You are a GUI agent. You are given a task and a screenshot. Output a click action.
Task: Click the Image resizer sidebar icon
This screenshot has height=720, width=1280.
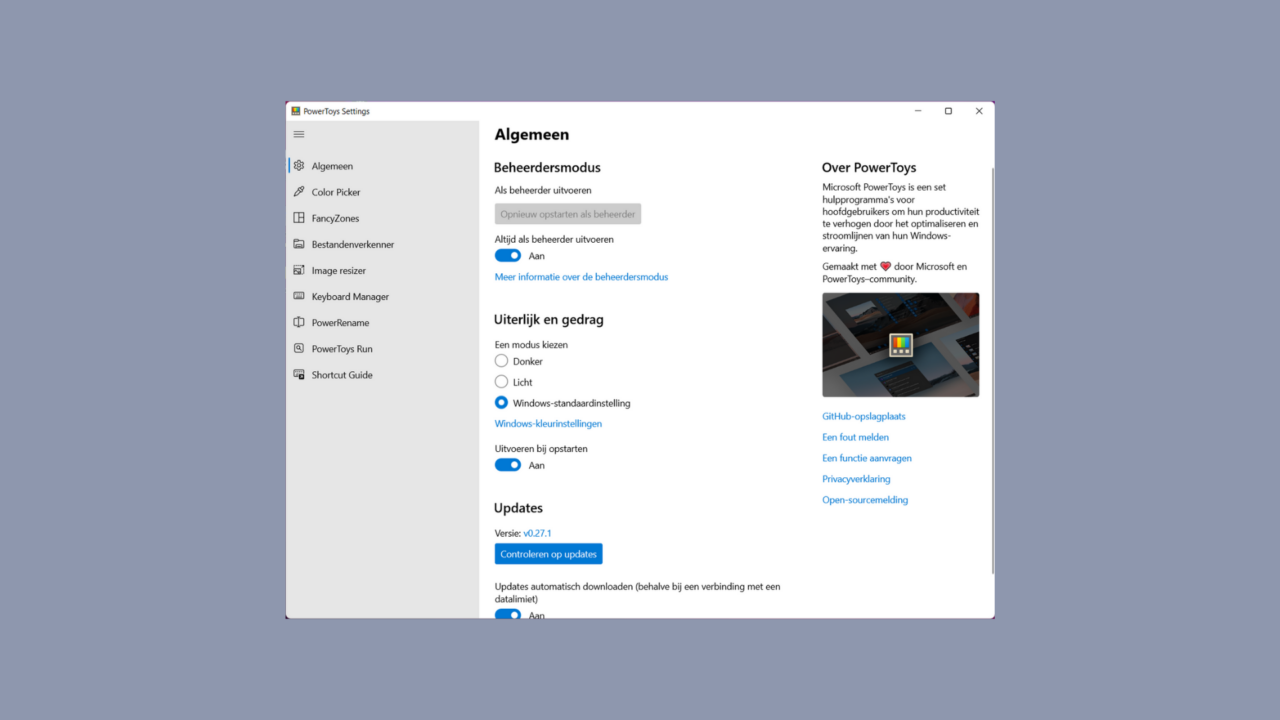tap(299, 270)
